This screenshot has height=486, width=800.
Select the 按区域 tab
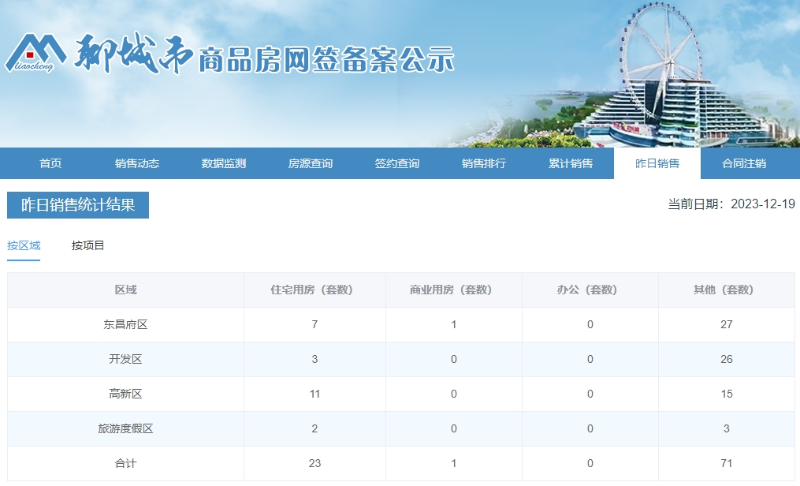[x=24, y=246]
